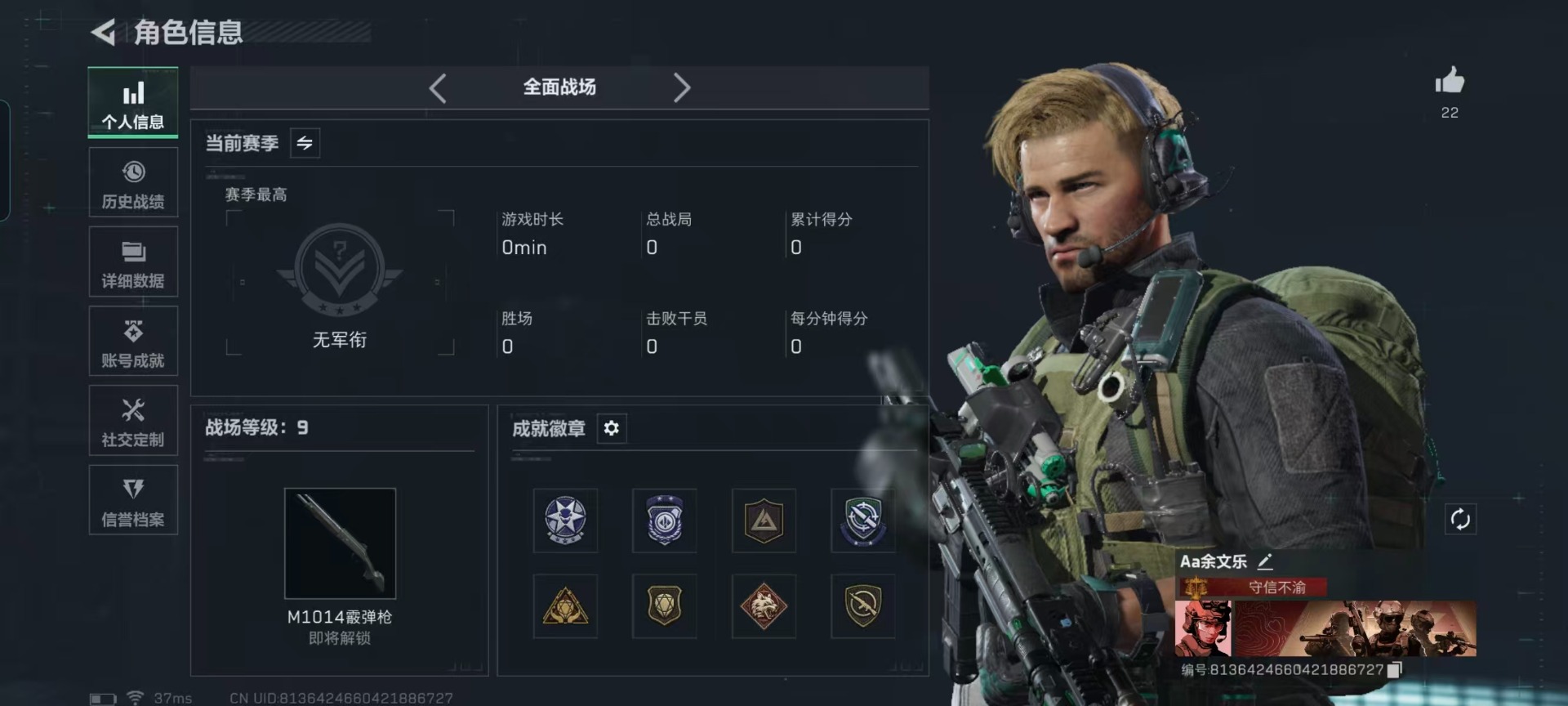This screenshot has width=1568, height=706.
Task: Rotate the character model with the refresh icon
Action: (1460, 519)
